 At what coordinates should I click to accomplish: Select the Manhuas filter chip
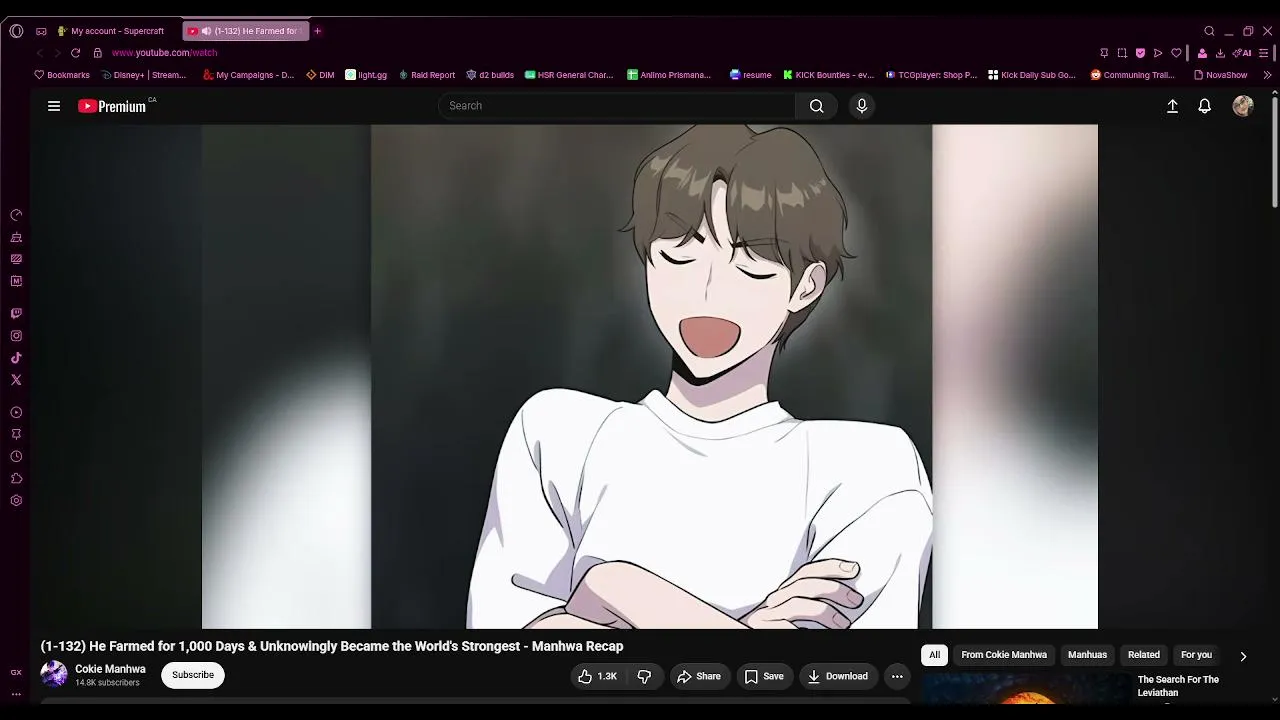[1087, 655]
